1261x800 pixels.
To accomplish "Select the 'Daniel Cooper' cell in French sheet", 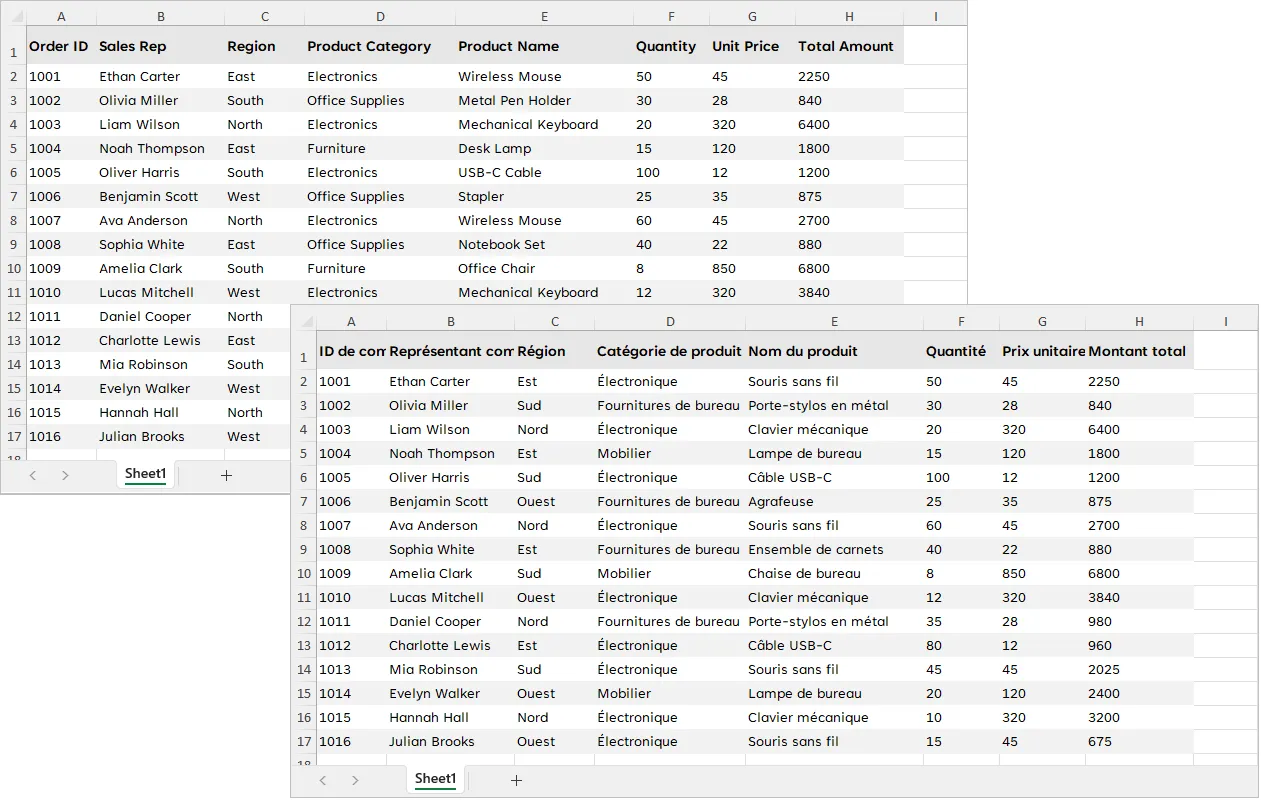I will (451, 621).
